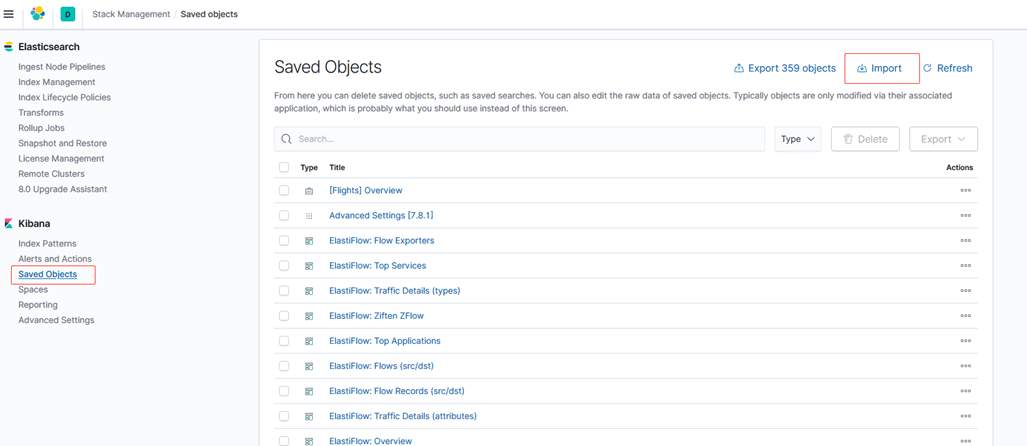The image size is (1027, 446).
Task: Click the type icon for [Flights] Overview
Action: click(309, 191)
